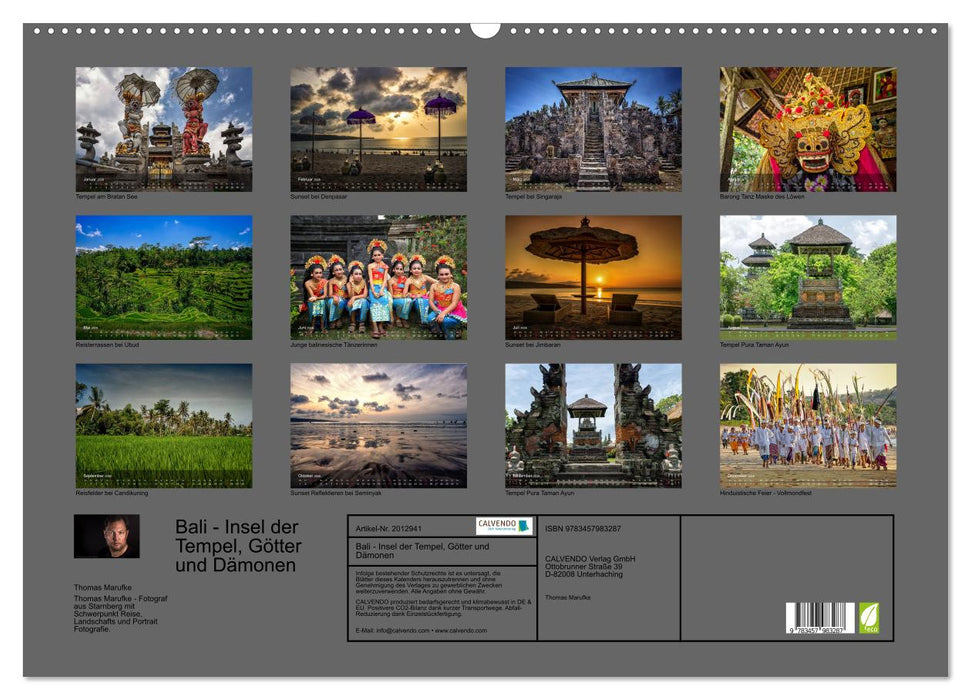
Task: Select the November 'Tempel Pura Taman Ayun' image
Action: tap(592, 425)
